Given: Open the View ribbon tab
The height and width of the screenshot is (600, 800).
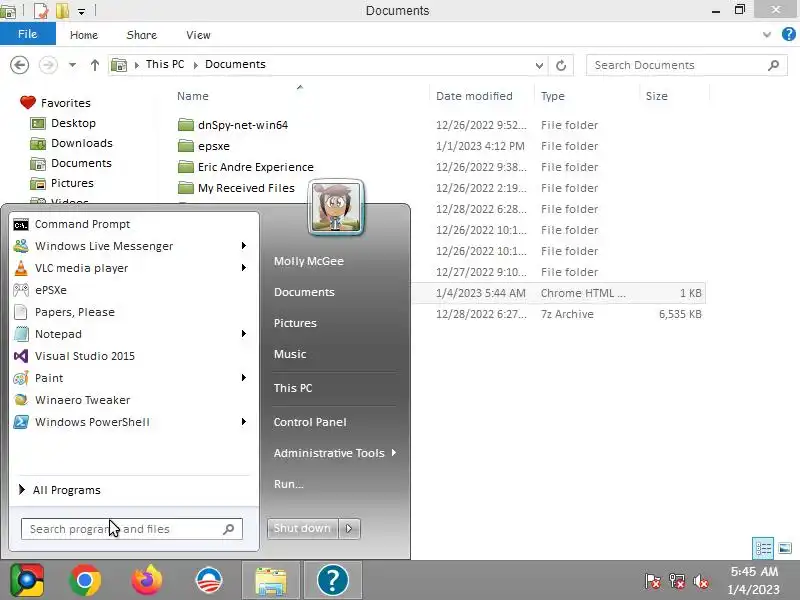Looking at the screenshot, I should point(198,35).
